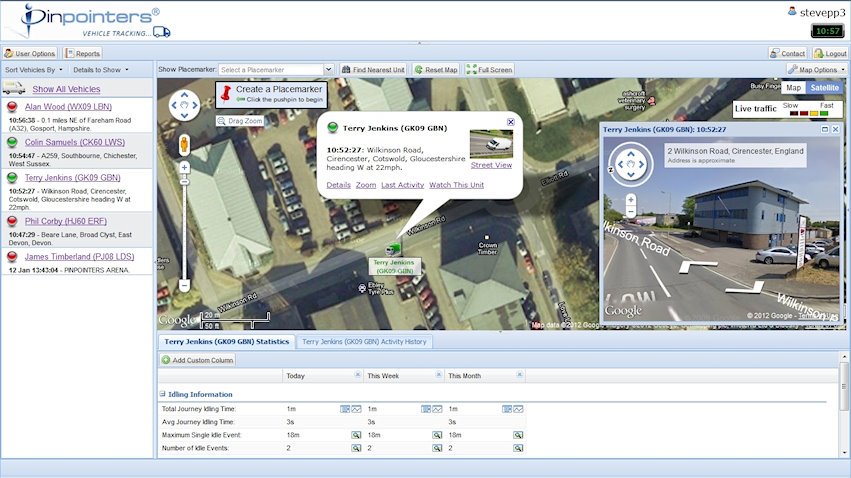Click red status icon beside Alan Wood
Screen dimensions: 851x478
[x=12, y=107]
